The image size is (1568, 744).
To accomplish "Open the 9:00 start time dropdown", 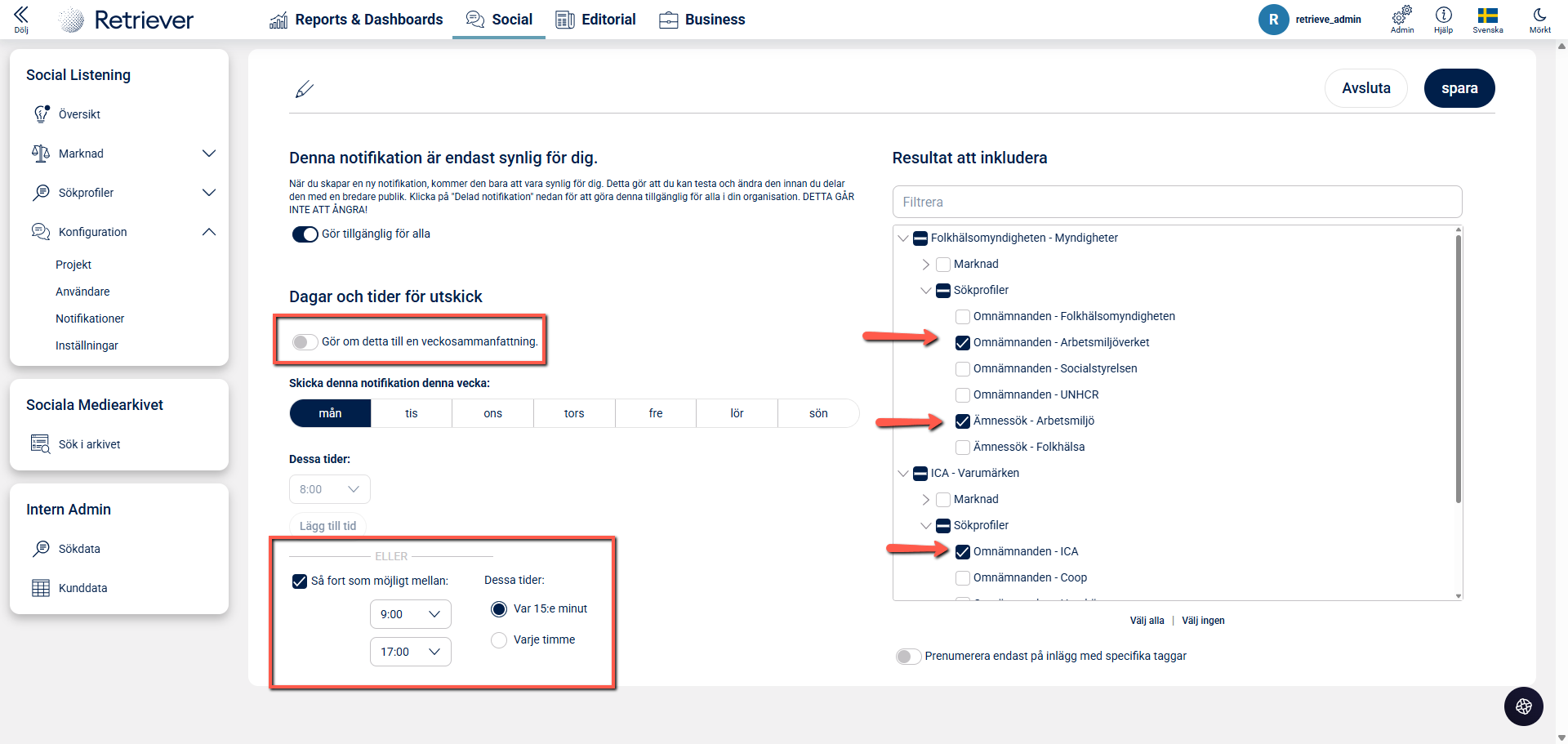I will point(410,614).
